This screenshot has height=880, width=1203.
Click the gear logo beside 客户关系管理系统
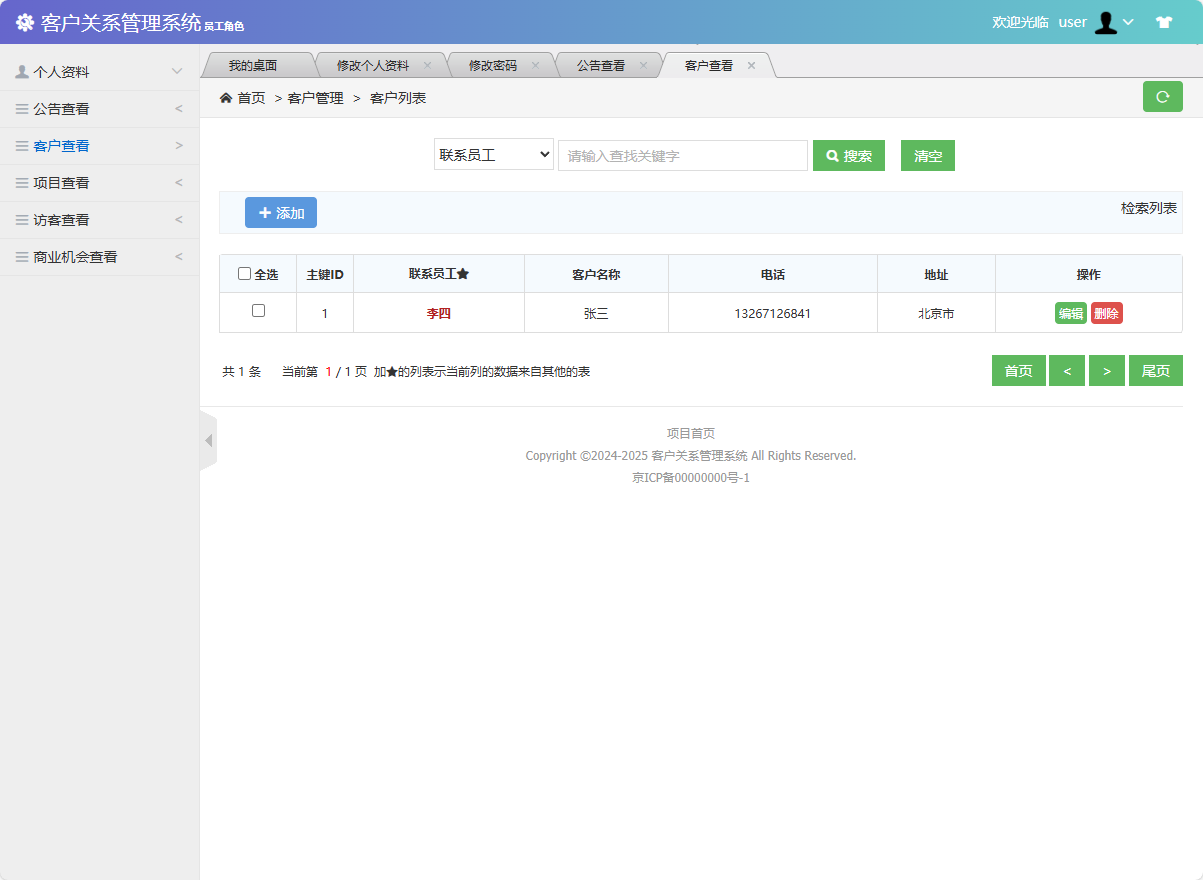(x=23, y=21)
